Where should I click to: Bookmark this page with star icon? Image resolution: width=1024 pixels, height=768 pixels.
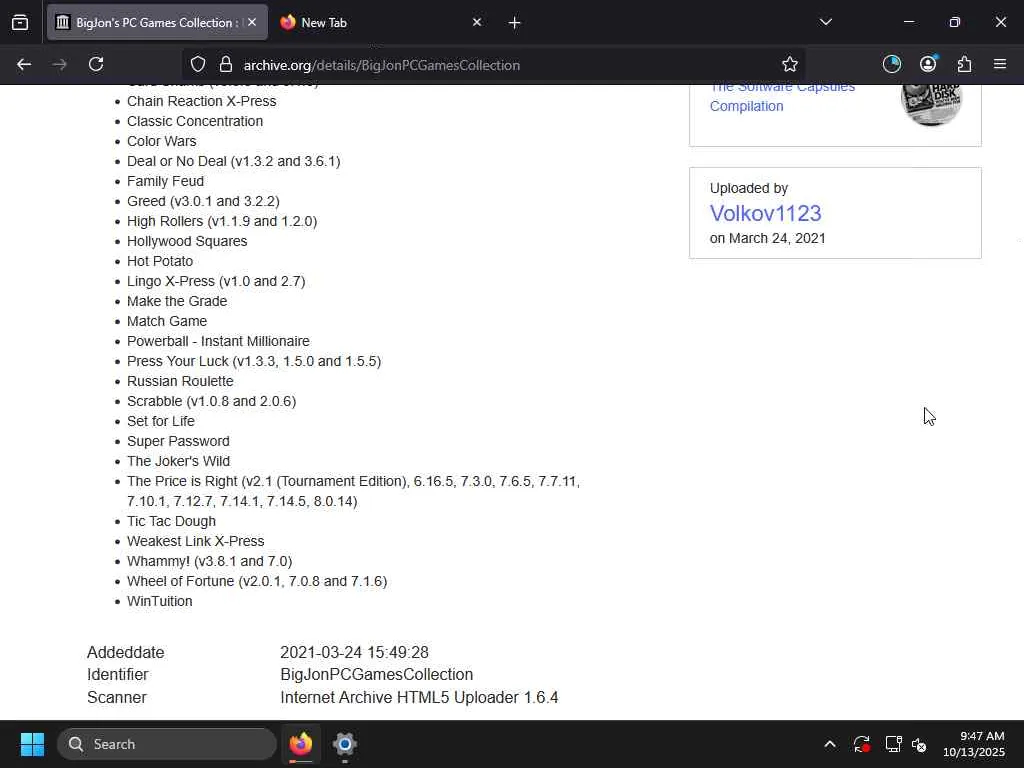click(x=790, y=65)
